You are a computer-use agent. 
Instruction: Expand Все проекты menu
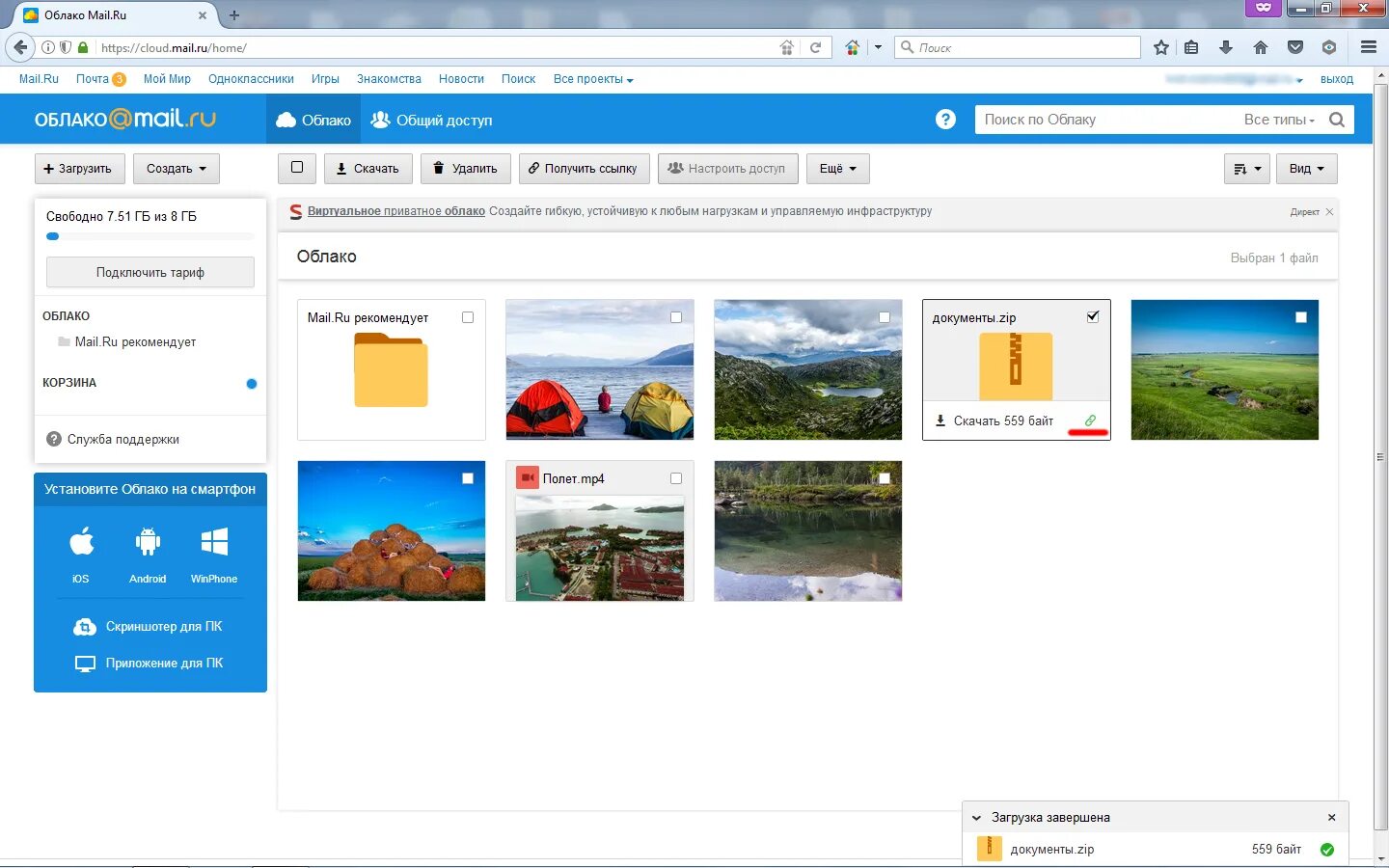[593, 79]
